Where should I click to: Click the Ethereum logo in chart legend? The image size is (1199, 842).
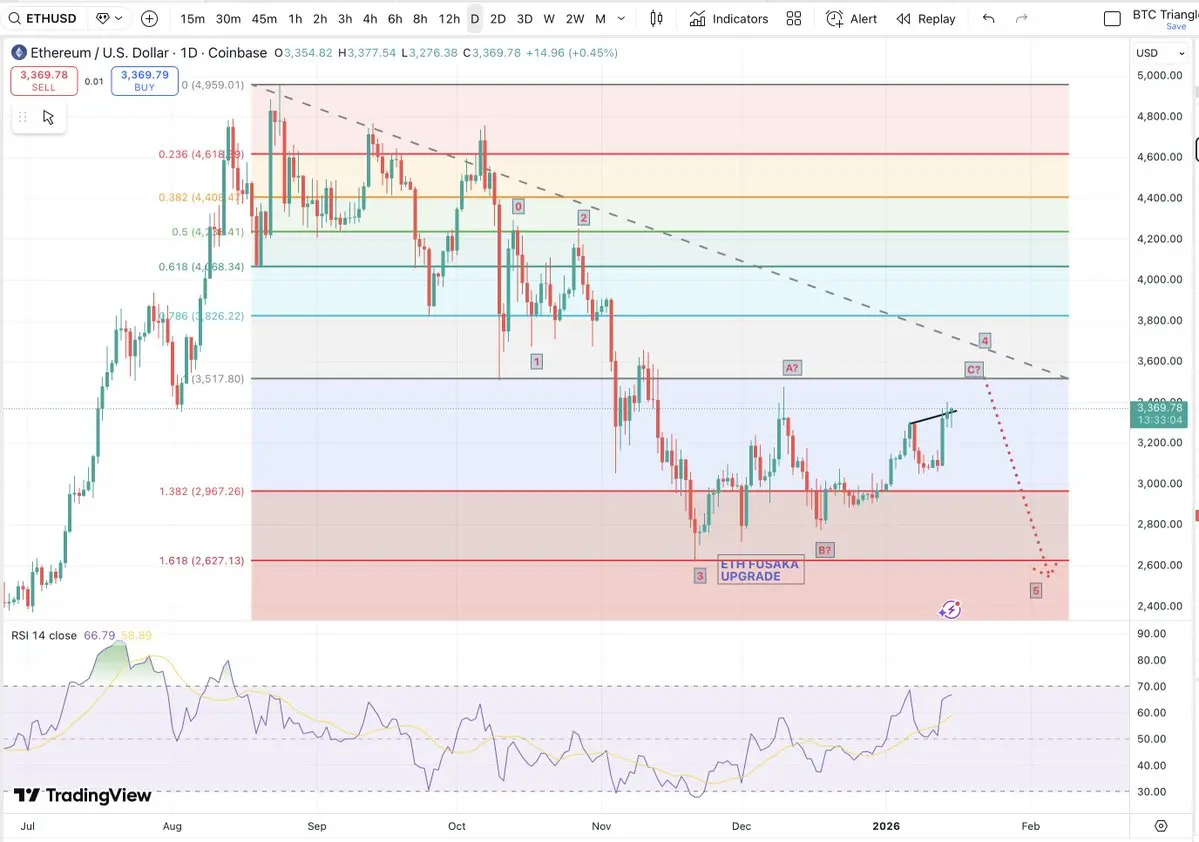tap(19, 53)
